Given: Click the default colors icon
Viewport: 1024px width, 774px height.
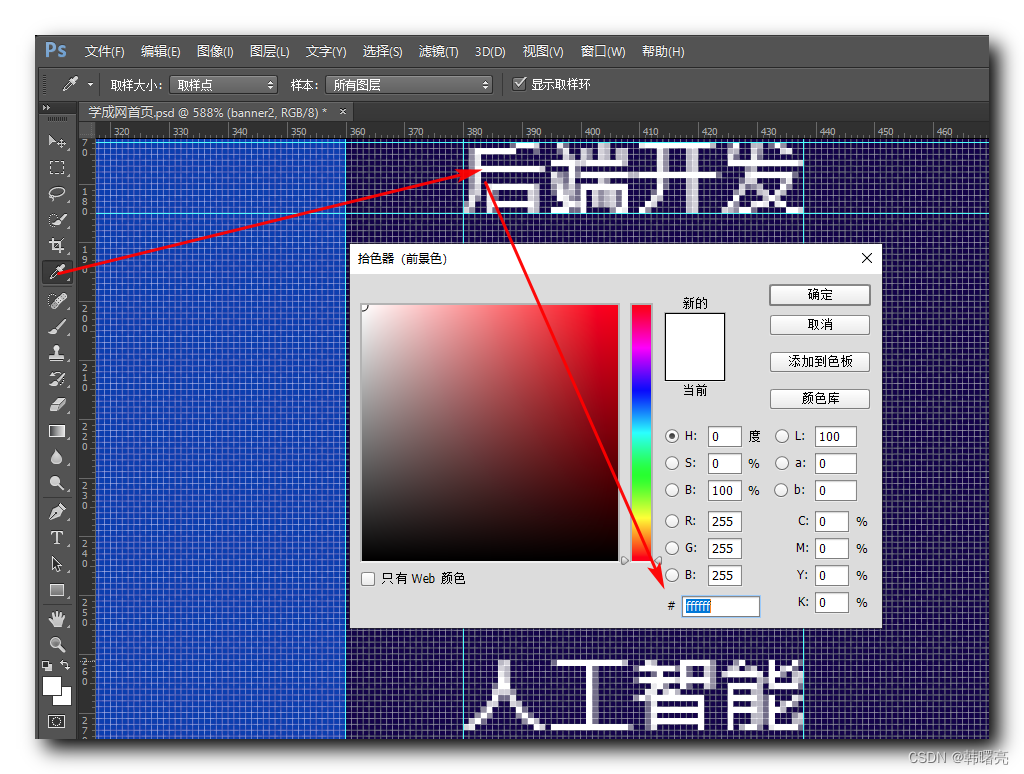Looking at the screenshot, I should click(x=47, y=666).
